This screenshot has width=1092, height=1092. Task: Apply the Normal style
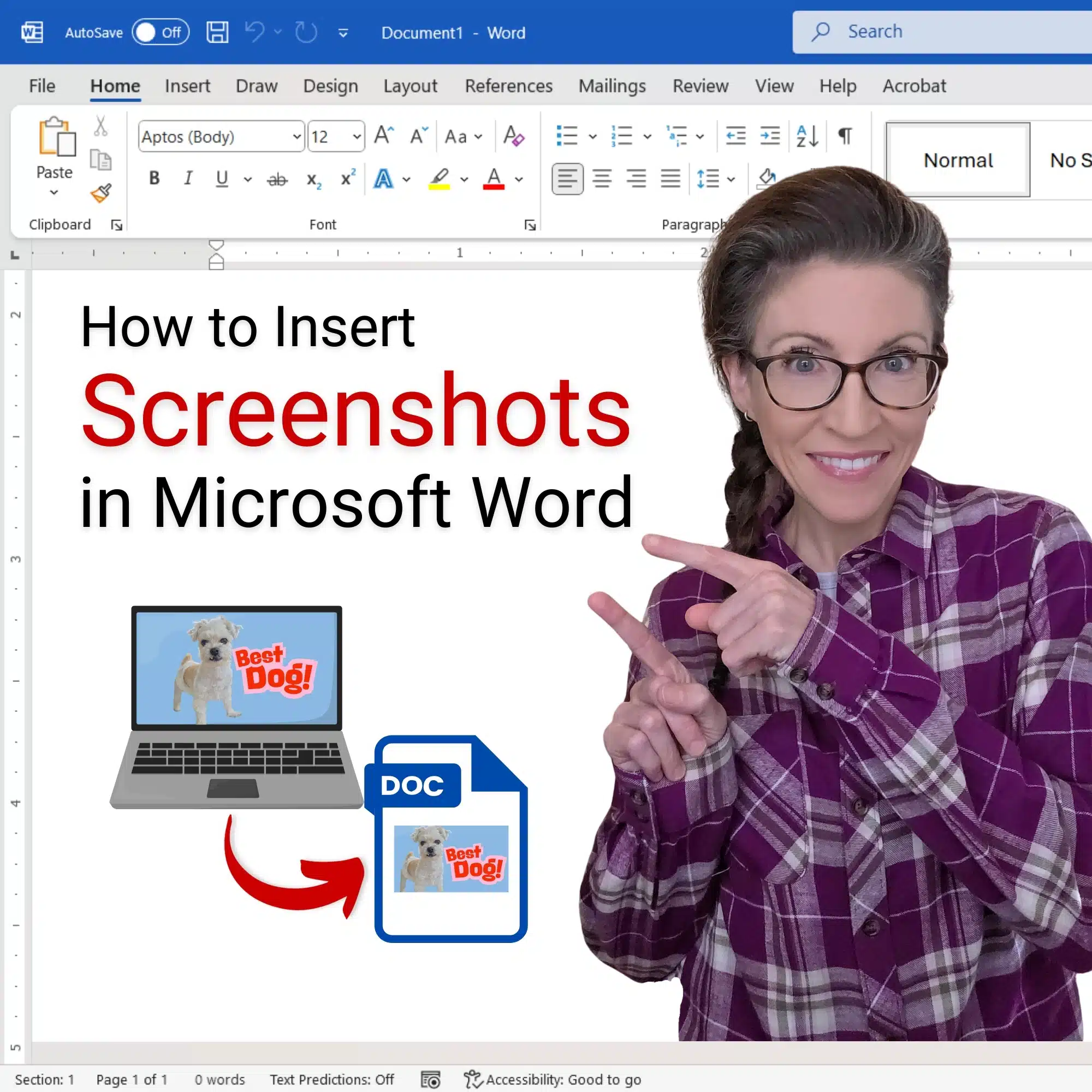pos(958,160)
